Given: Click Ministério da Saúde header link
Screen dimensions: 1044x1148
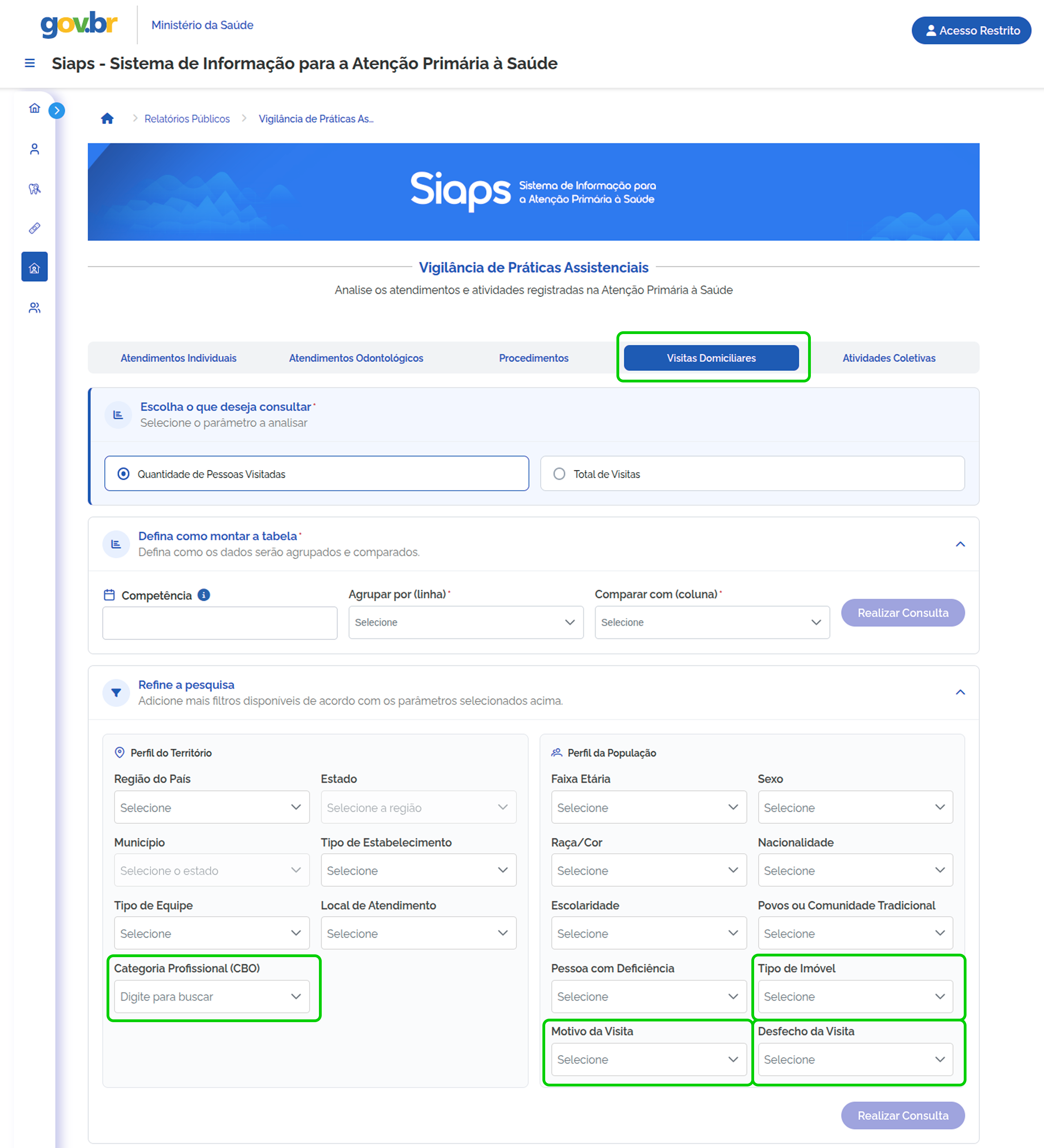Looking at the screenshot, I should [x=202, y=25].
